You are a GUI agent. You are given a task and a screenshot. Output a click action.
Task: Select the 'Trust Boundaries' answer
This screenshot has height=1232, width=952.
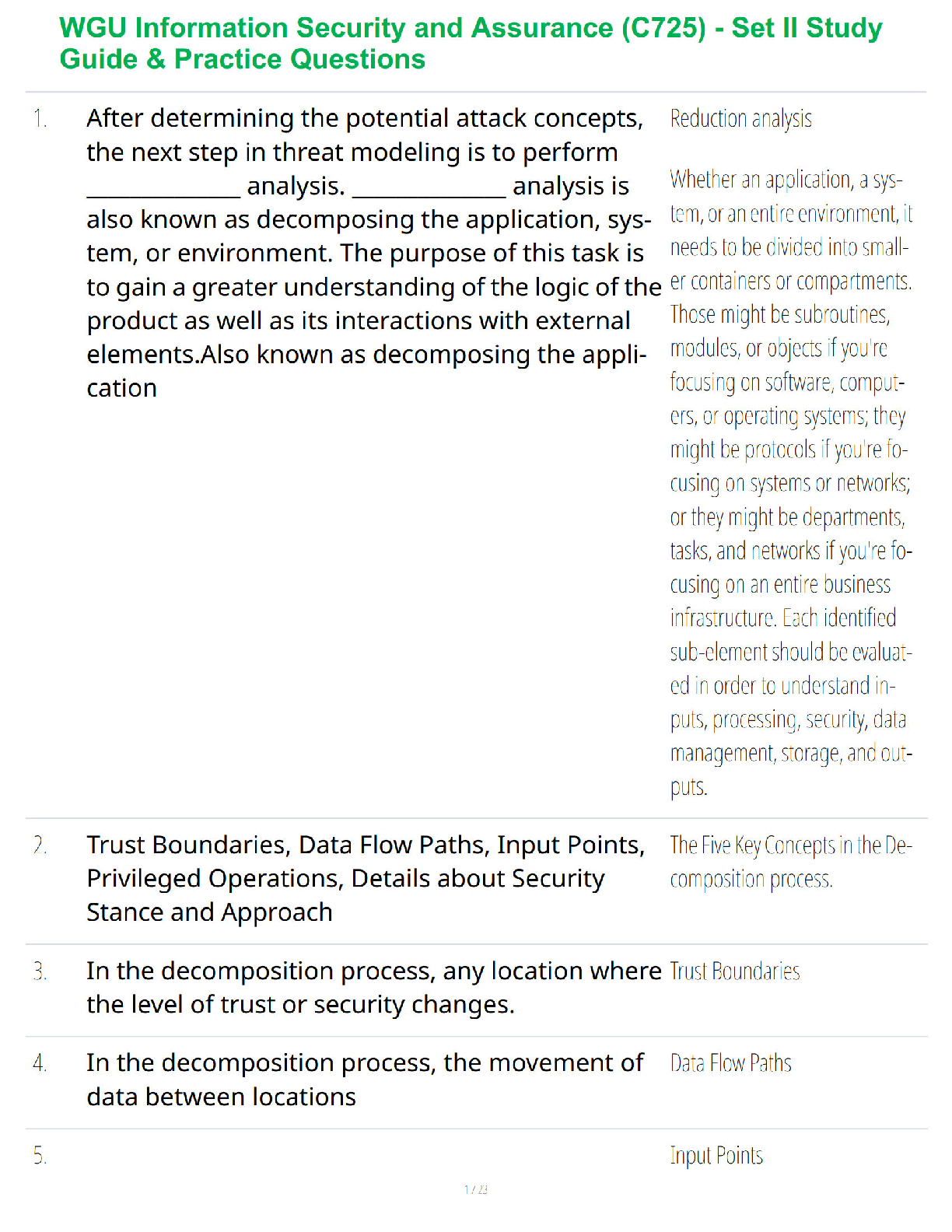pyautogui.click(x=734, y=971)
